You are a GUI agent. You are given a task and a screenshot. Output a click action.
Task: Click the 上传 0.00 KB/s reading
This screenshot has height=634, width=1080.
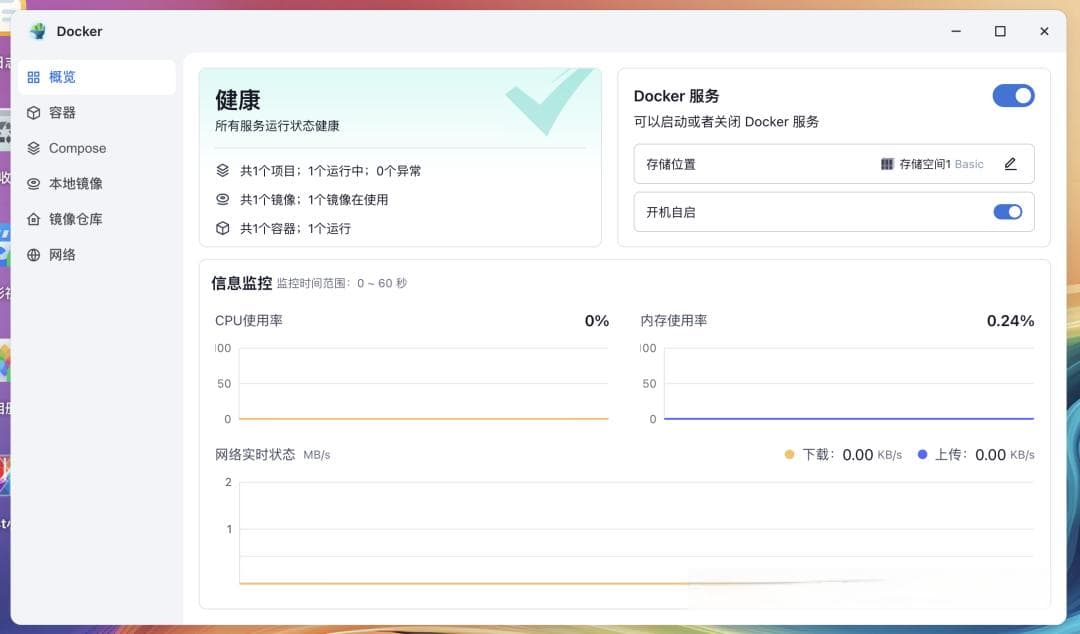tap(984, 455)
